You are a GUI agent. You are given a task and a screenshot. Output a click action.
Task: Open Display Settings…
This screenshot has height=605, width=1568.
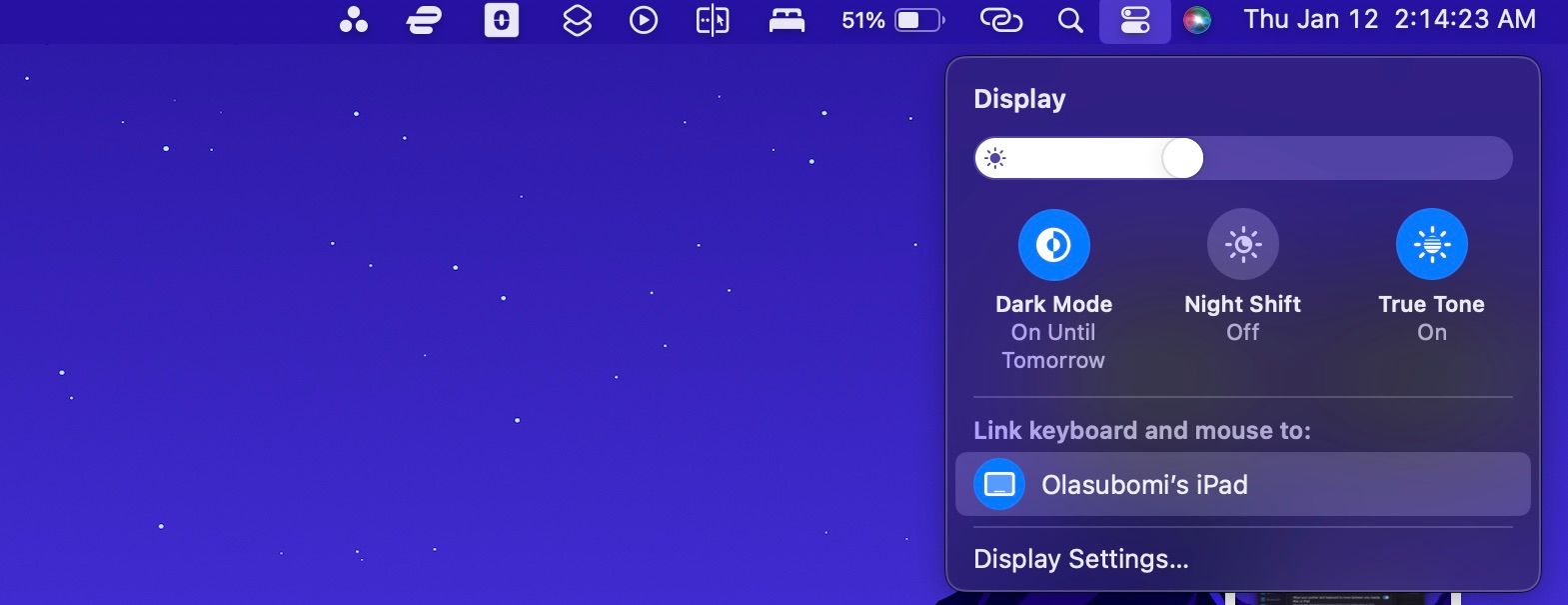click(x=1081, y=559)
